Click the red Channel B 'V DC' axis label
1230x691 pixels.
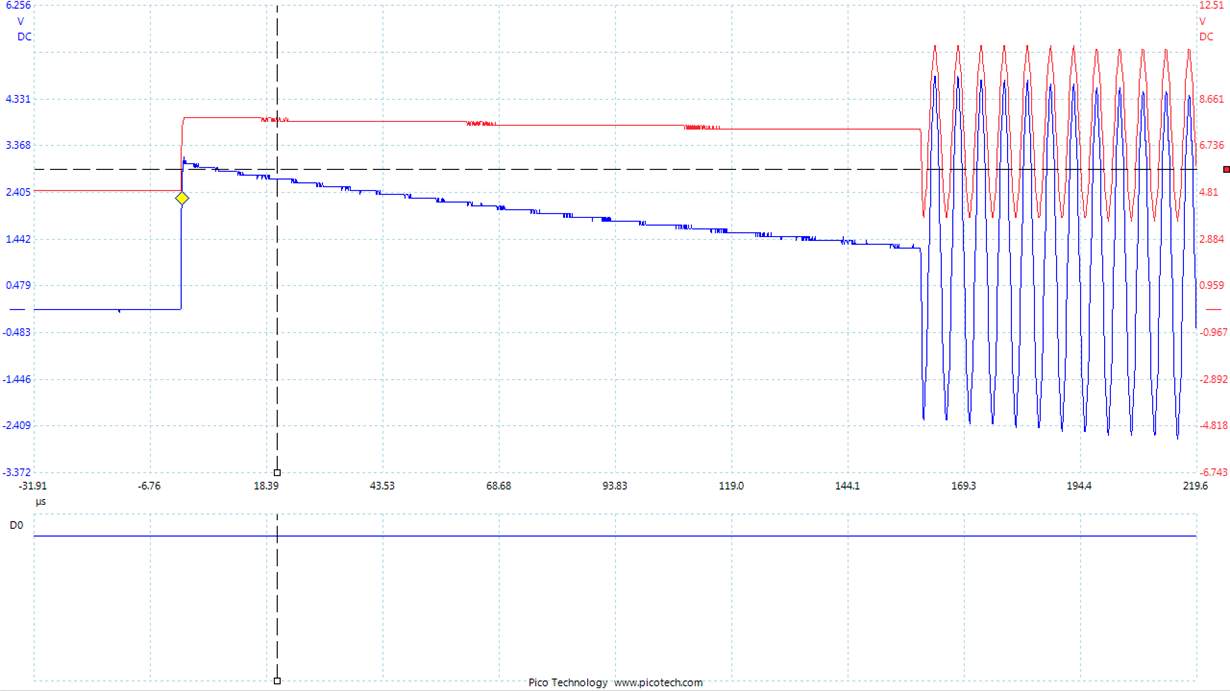[x=1207, y=27]
